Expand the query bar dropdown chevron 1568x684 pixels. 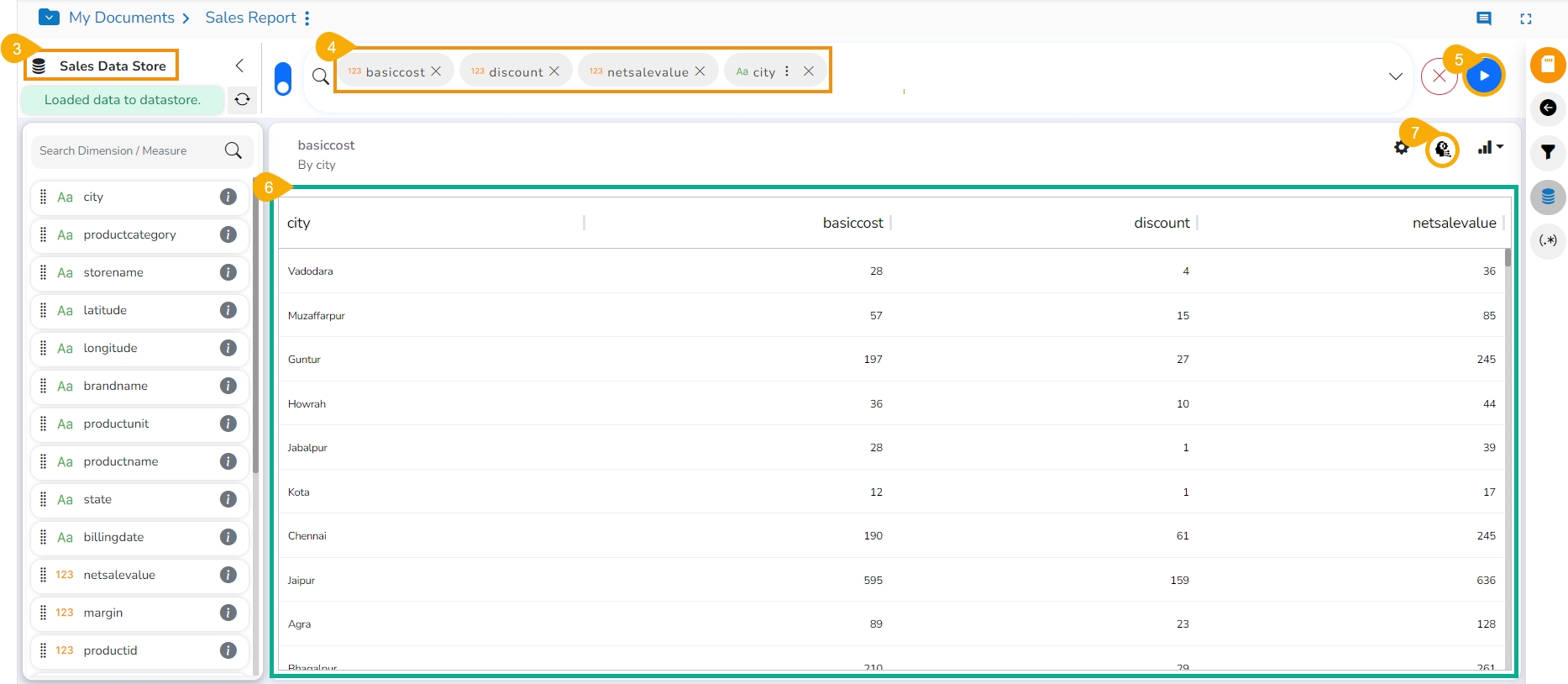[x=1396, y=76]
